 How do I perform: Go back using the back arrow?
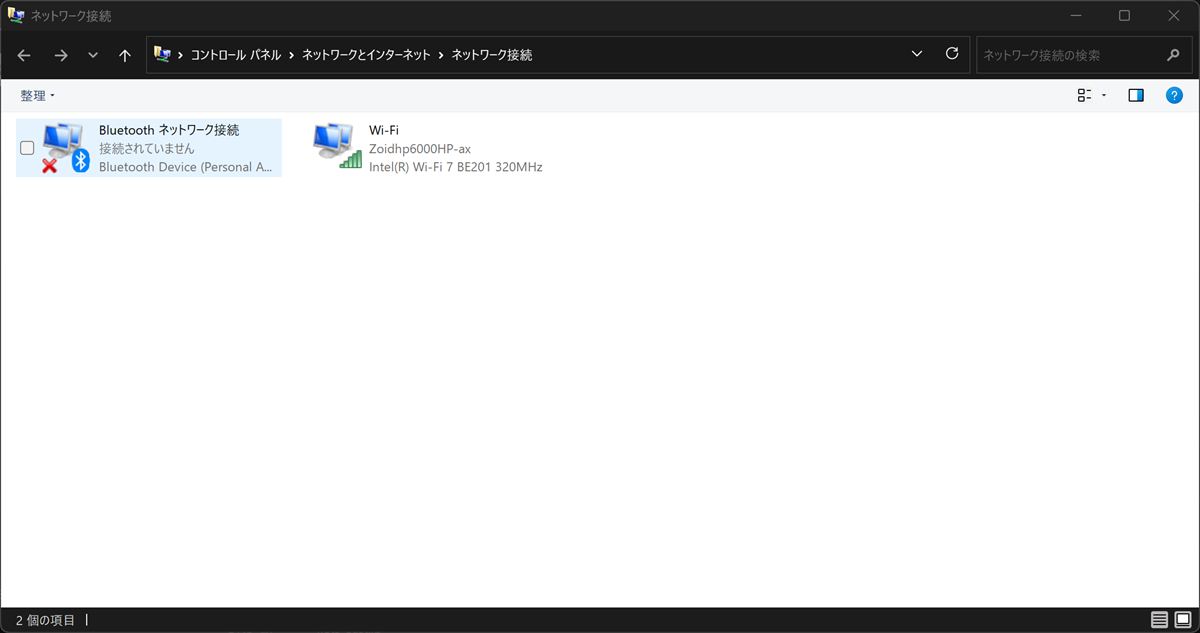tap(24, 55)
